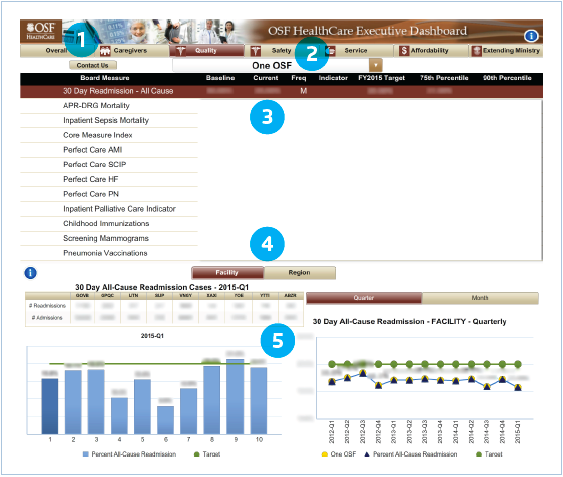563x477 pixels.
Task: Choose the Perfect Care AMI measure
Action: pyautogui.click(x=109, y=150)
